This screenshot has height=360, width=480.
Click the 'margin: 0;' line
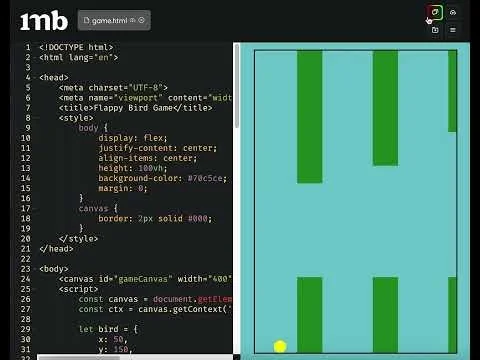point(123,188)
